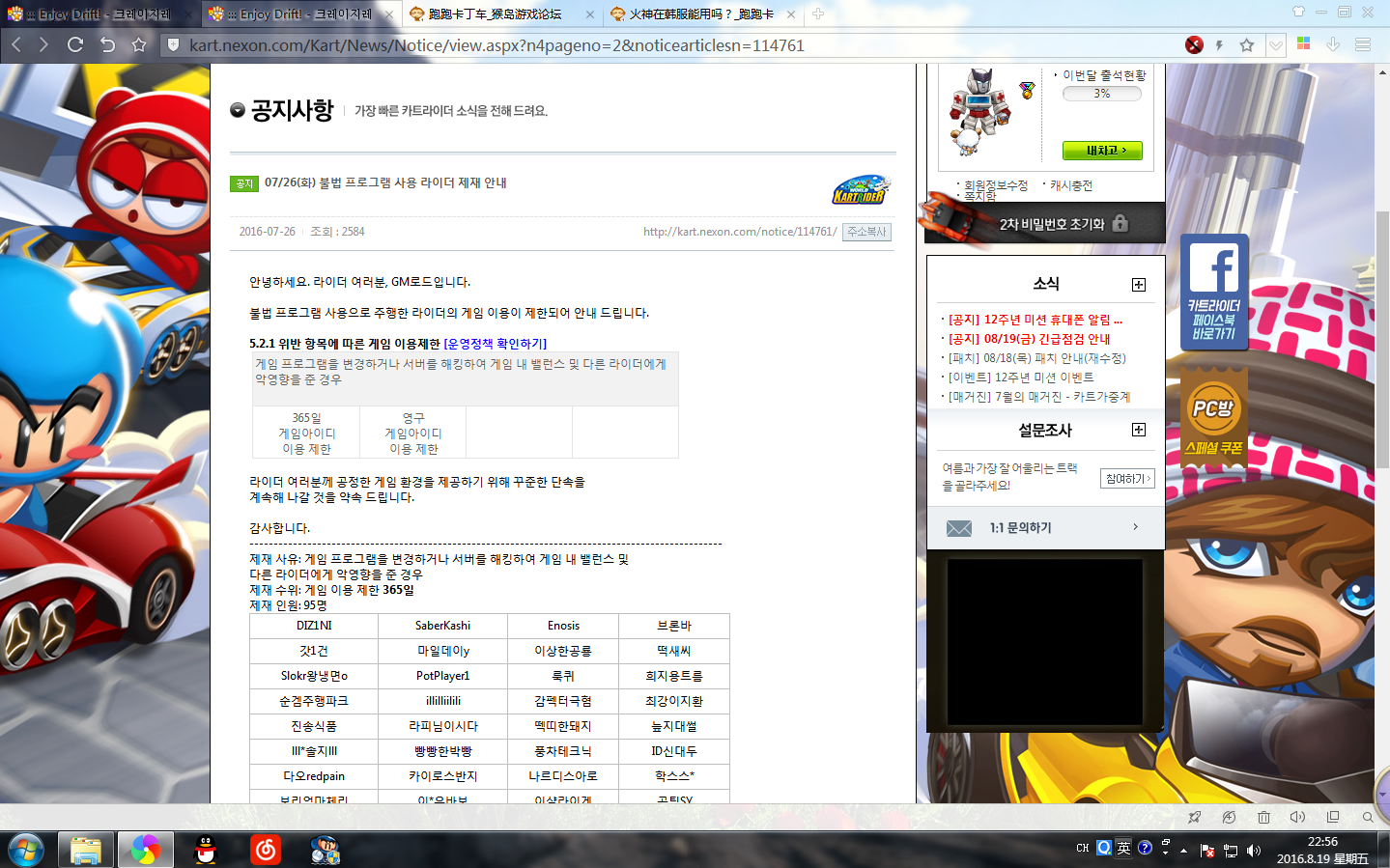
Task: Open a new tab with plus icon
Action: pos(818,14)
